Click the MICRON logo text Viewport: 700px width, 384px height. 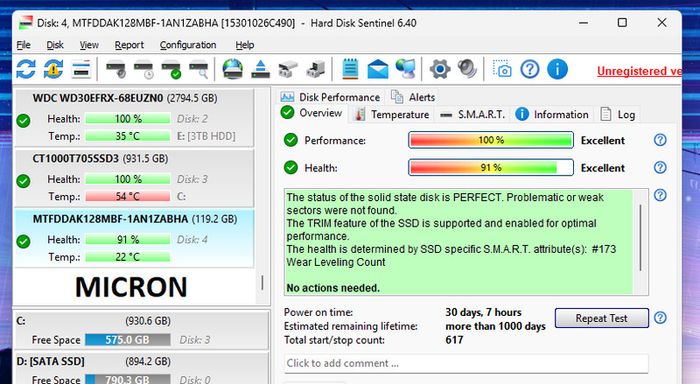tap(131, 287)
